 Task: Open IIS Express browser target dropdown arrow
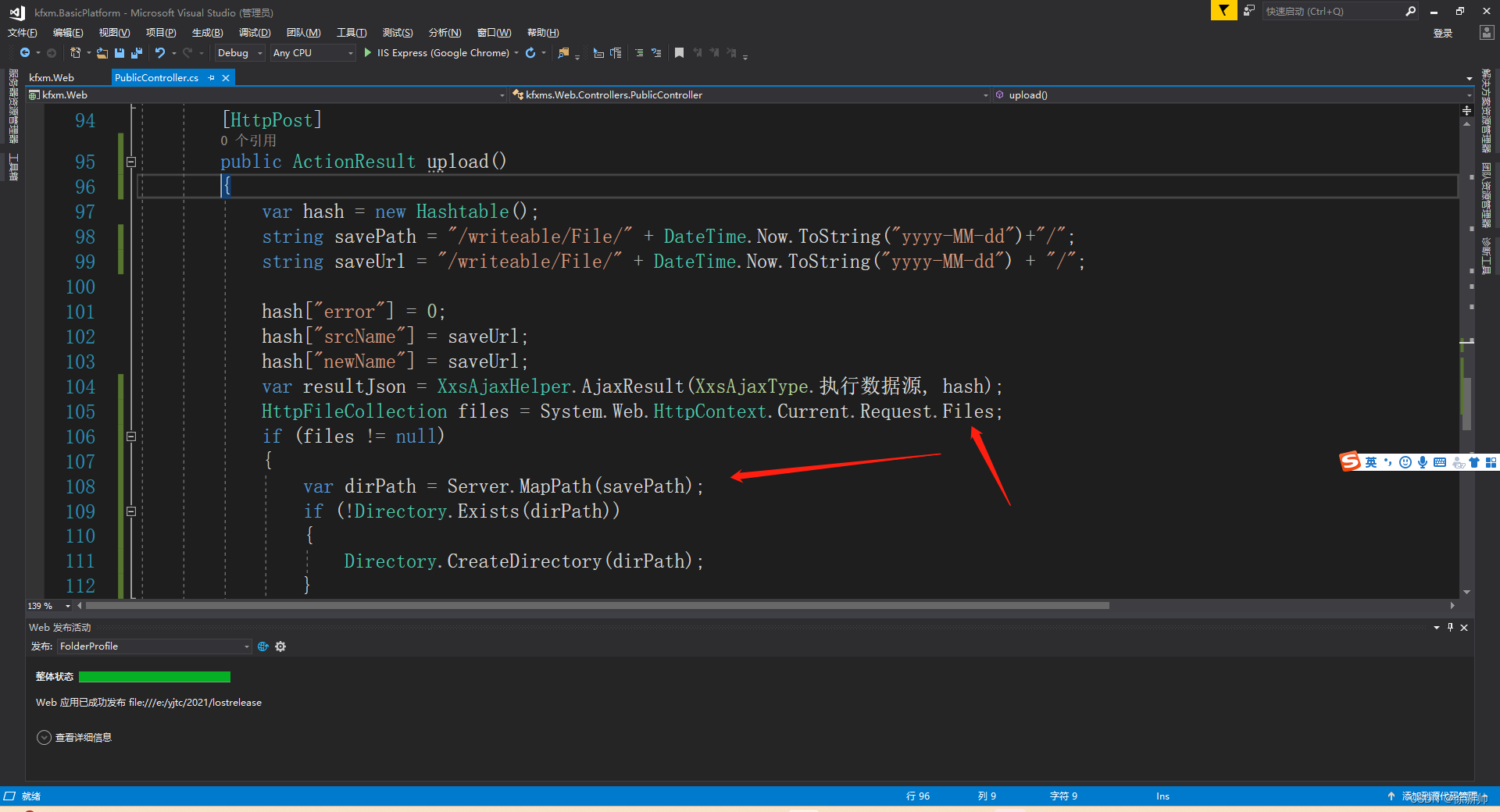pyautogui.click(x=516, y=53)
